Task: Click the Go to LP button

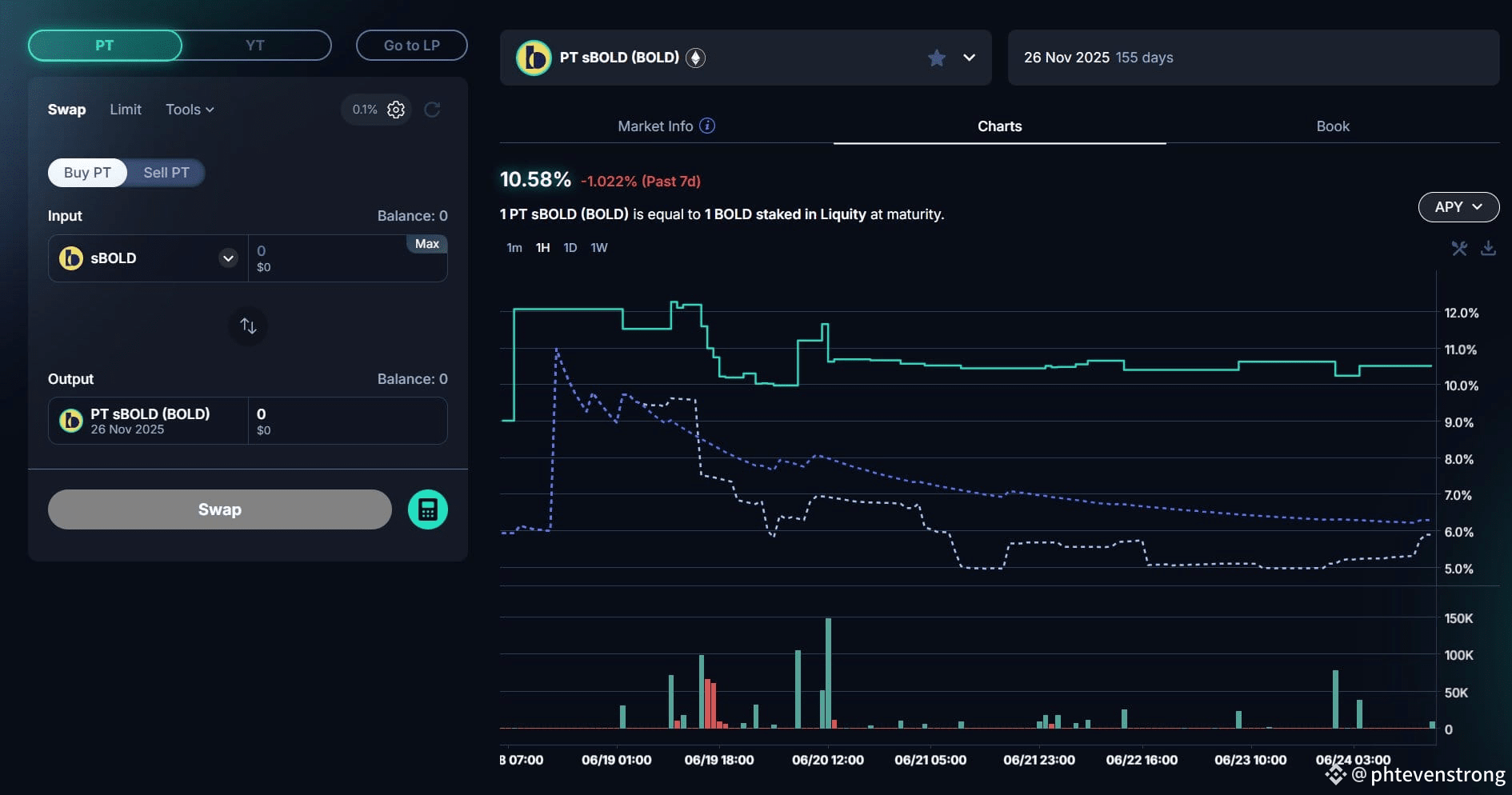Action: pyautogui.click(x=412, y=46)
